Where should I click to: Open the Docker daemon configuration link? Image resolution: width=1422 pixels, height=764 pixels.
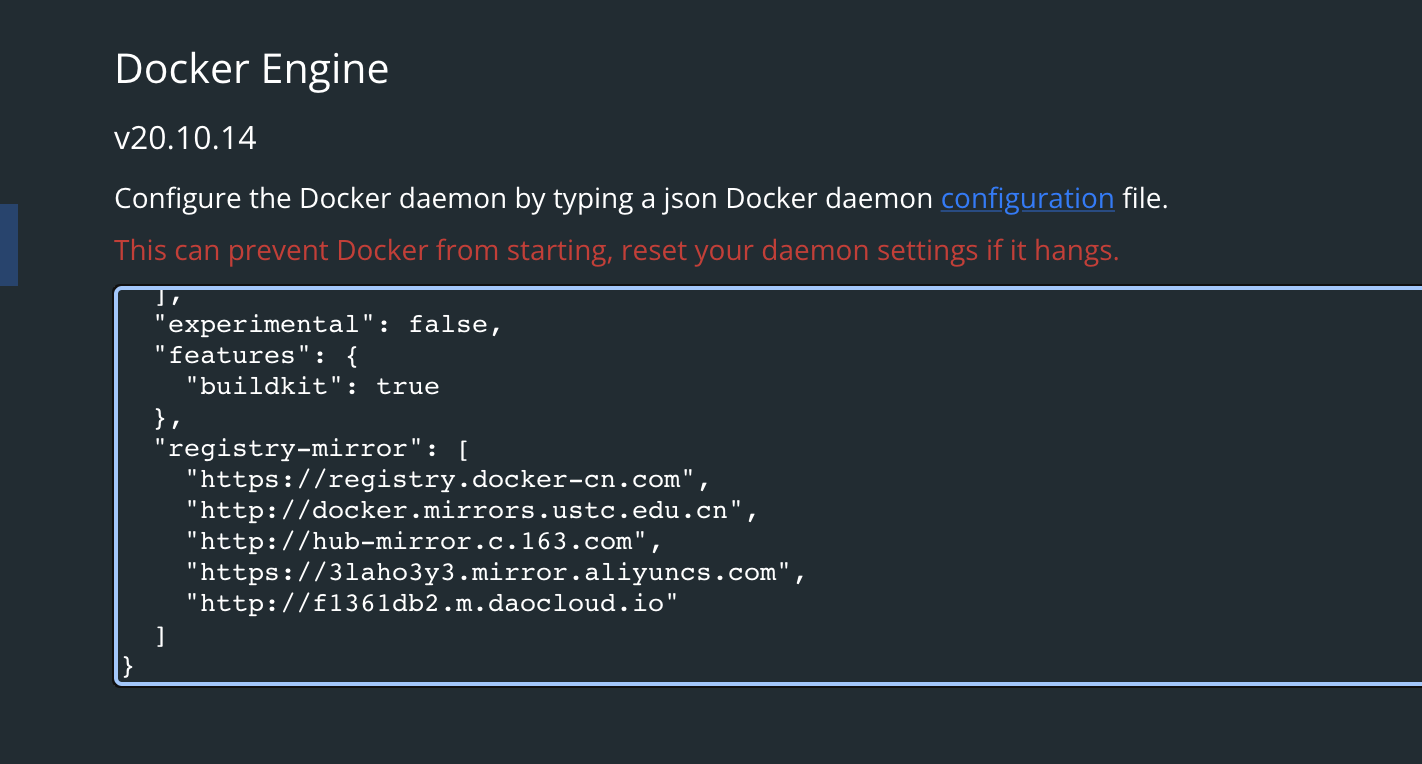(1027, 198)
